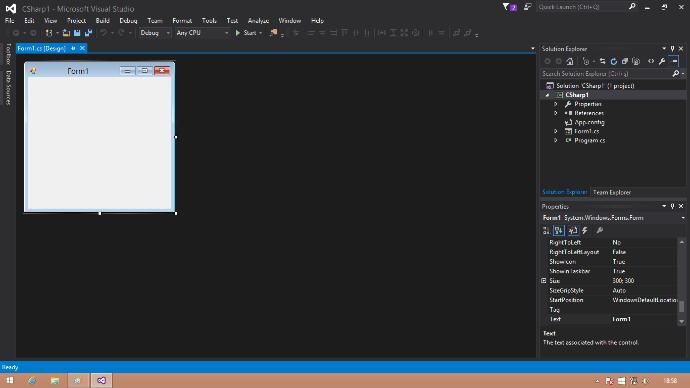The width and height of the screenshot is (690, 388).
Task: Click the Windows Start button
Action: point(10,381)
